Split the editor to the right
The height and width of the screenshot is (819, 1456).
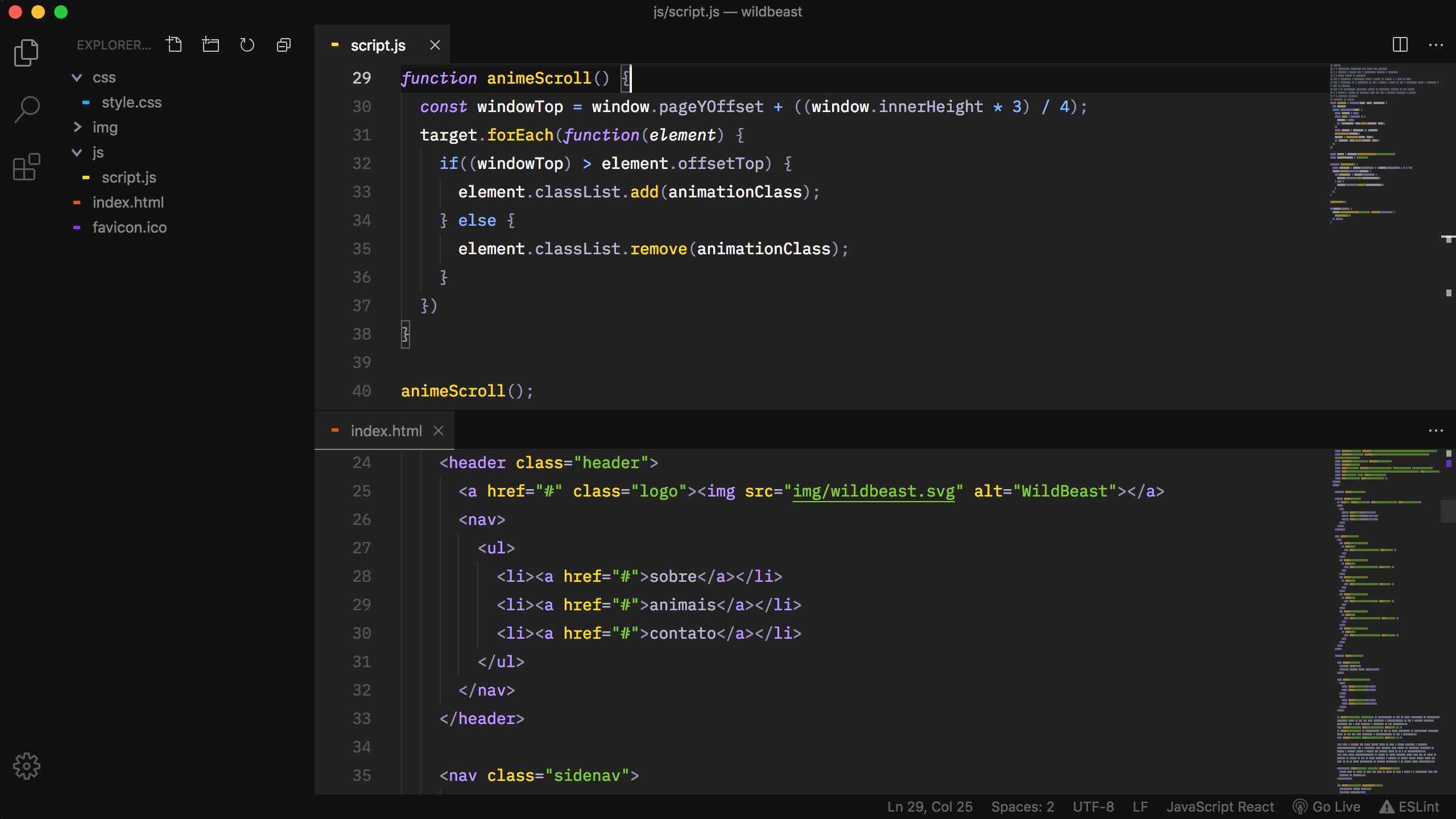click(x=1400, y=44)
